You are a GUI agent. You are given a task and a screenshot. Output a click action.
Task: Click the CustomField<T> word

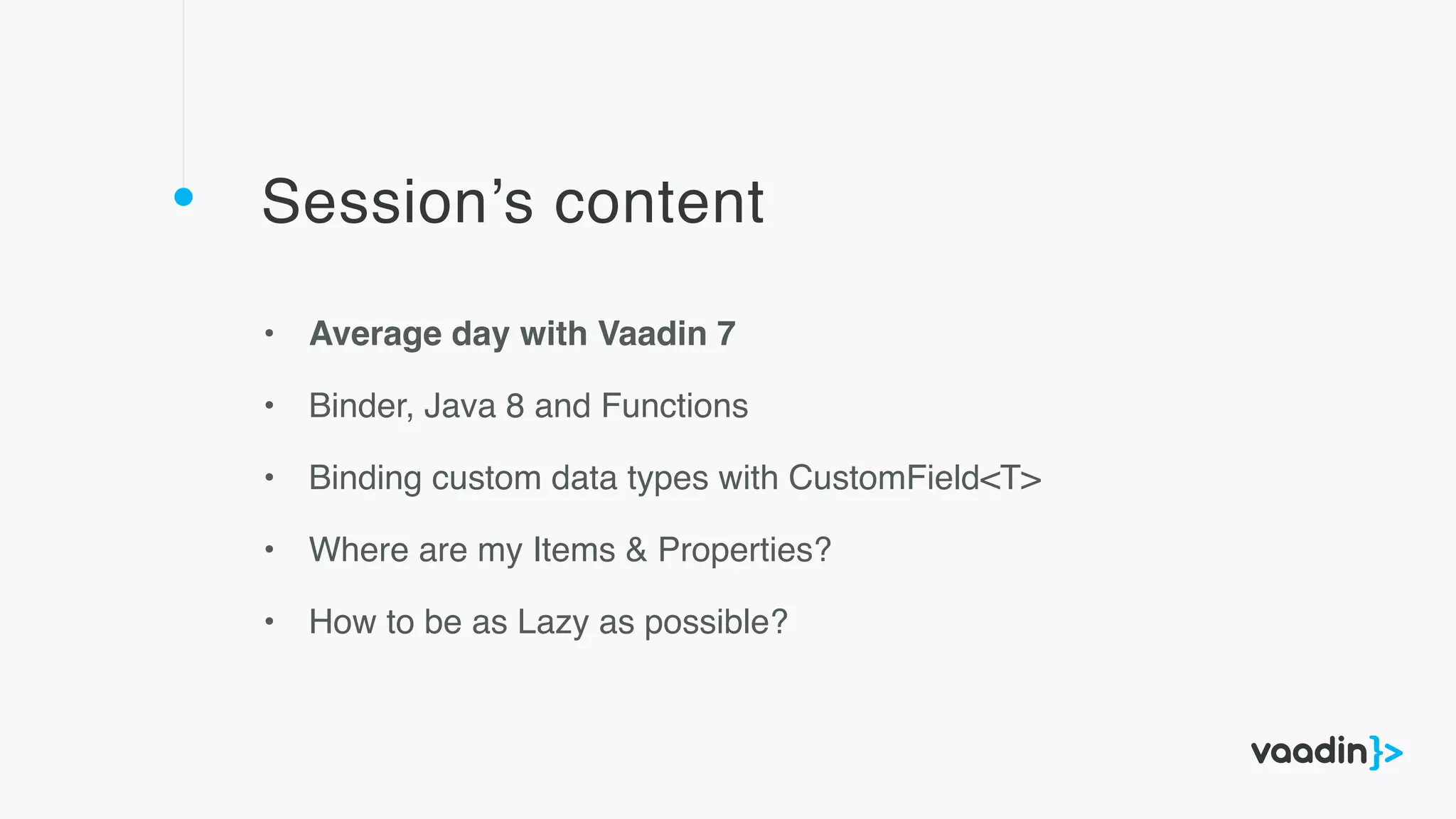pyautogui.click(x=914, y=478)
